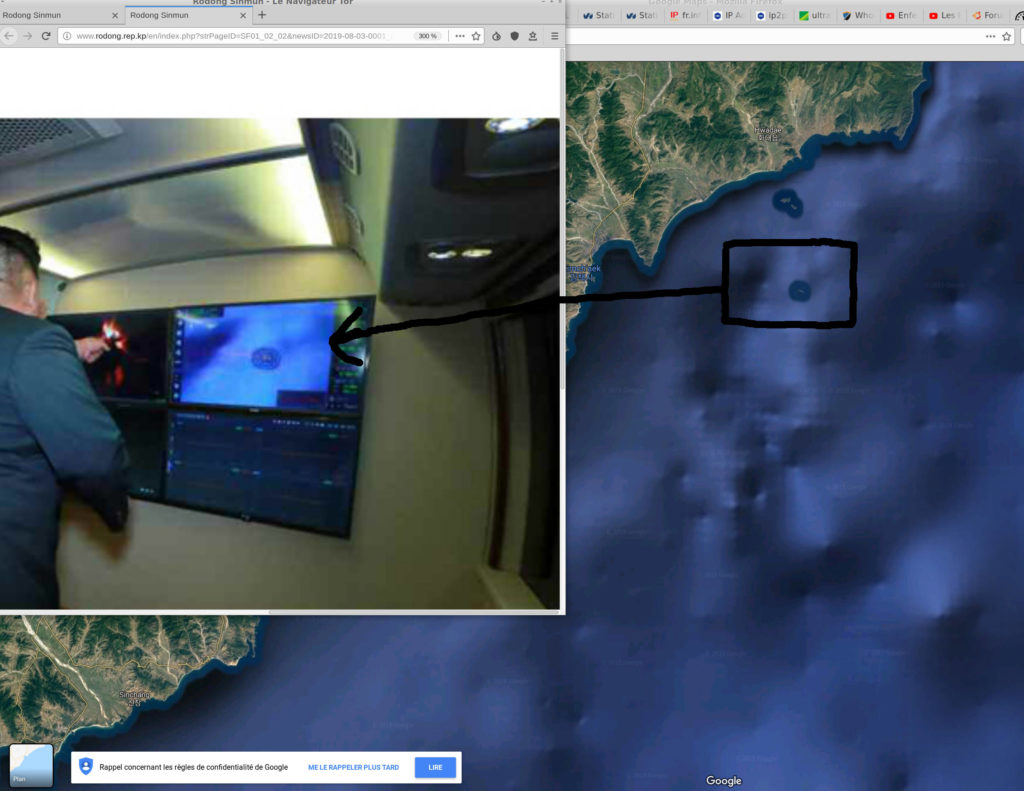The width and height of the screenshot is (1024, 791).
Task: Reset the 300 % zoom indicator
Action: [428, 36]
